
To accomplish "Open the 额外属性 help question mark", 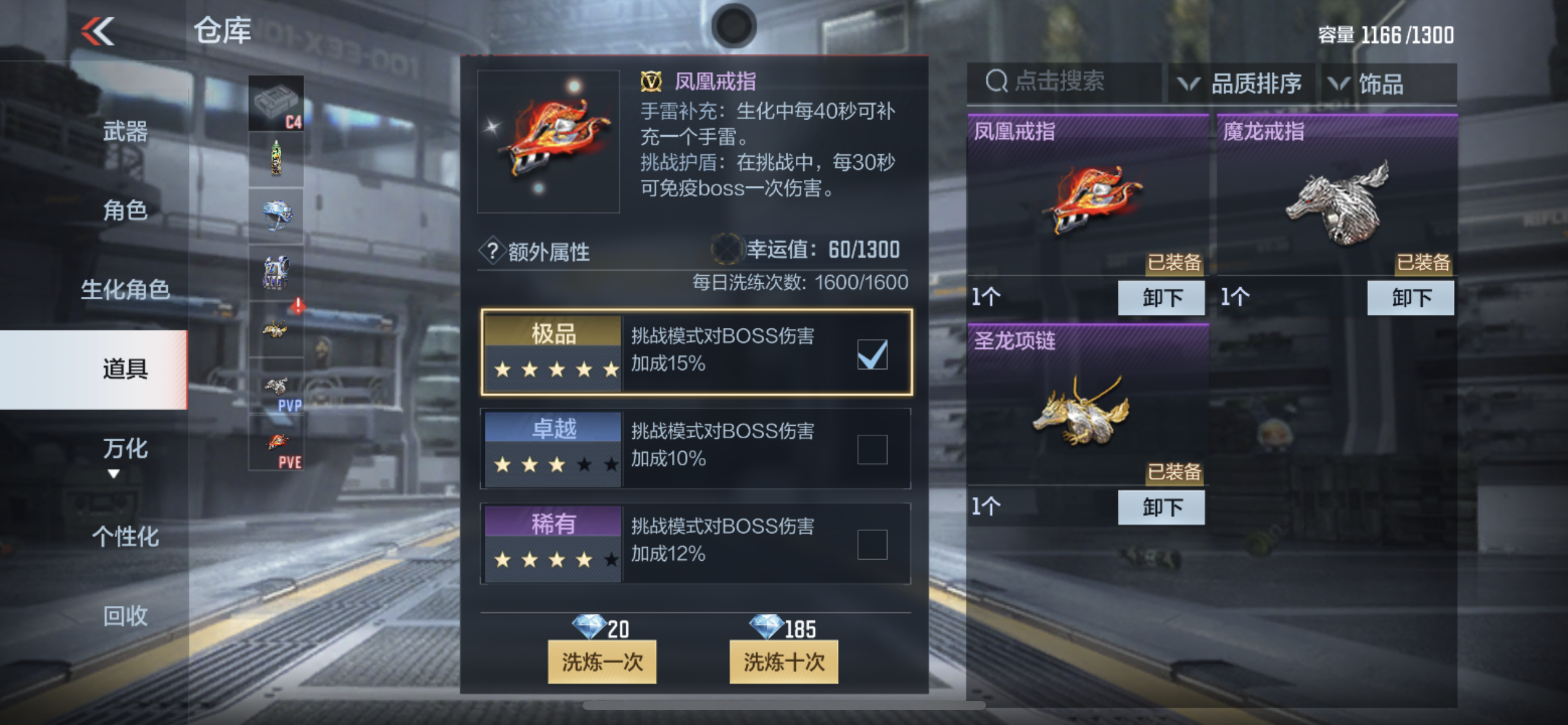I will click(x=492, y=251).
